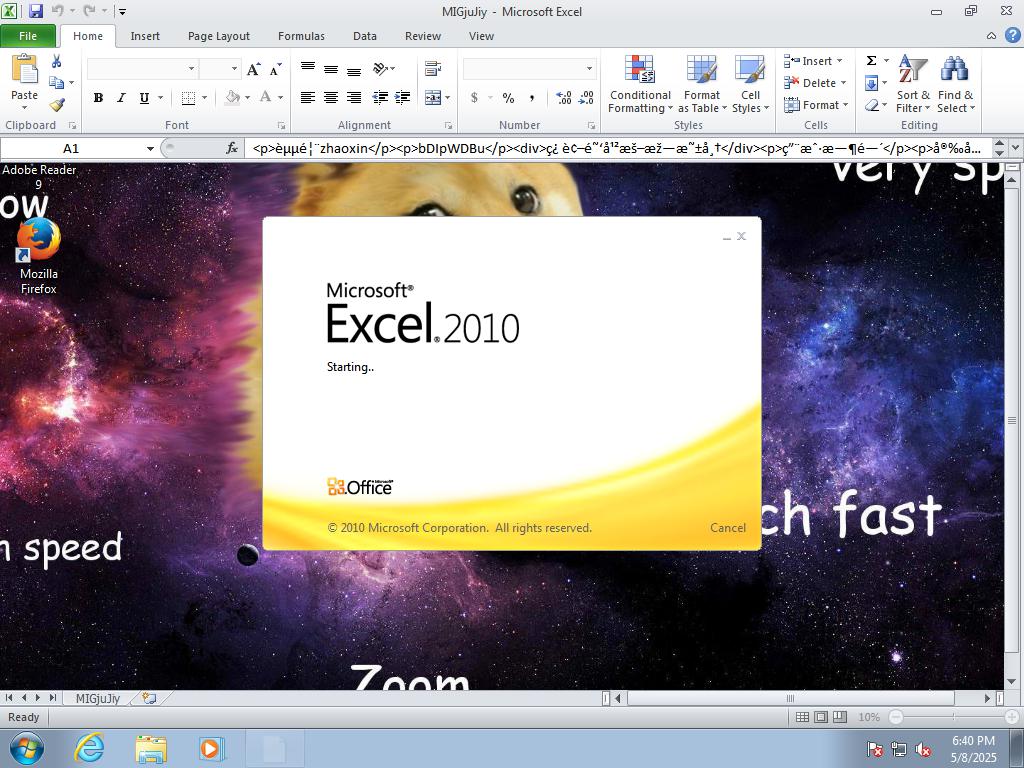
Task: Toggle Align Text Right
Action: tap(354, 98)
